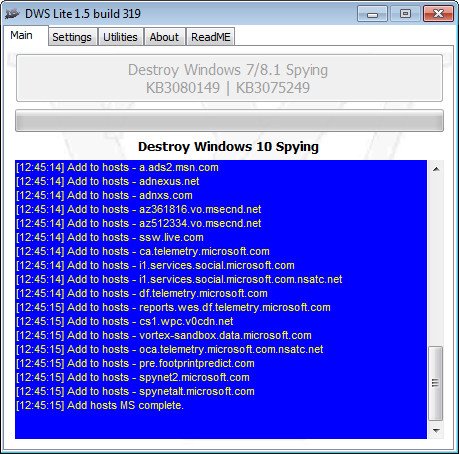Select log line ssw.live.com
Screen dimensions: 459x454
coord(110,237)
